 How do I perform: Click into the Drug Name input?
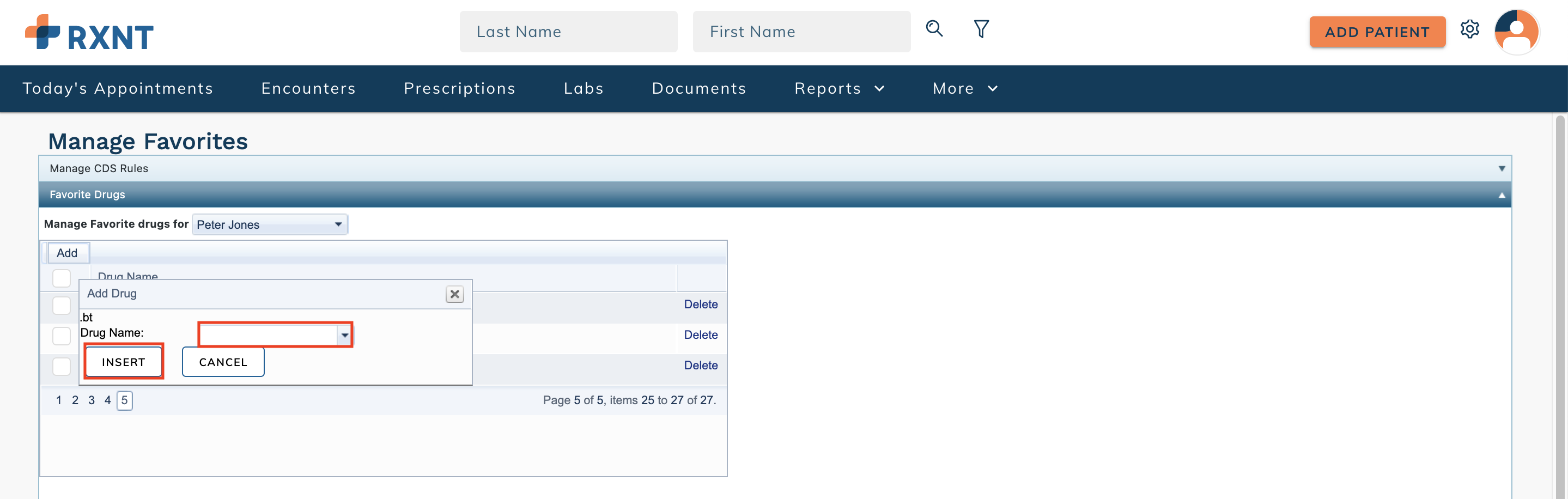tap(269, 334)
